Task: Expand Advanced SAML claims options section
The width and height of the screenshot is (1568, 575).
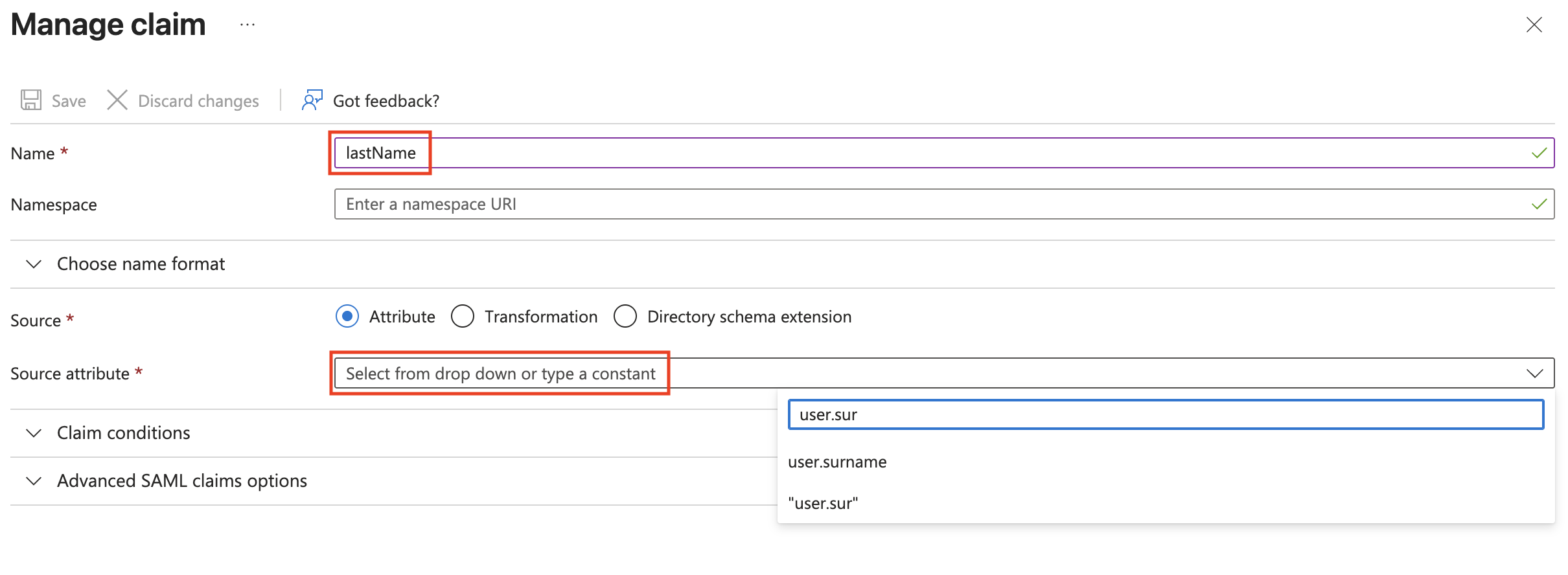Action: [x=34, y=481]
